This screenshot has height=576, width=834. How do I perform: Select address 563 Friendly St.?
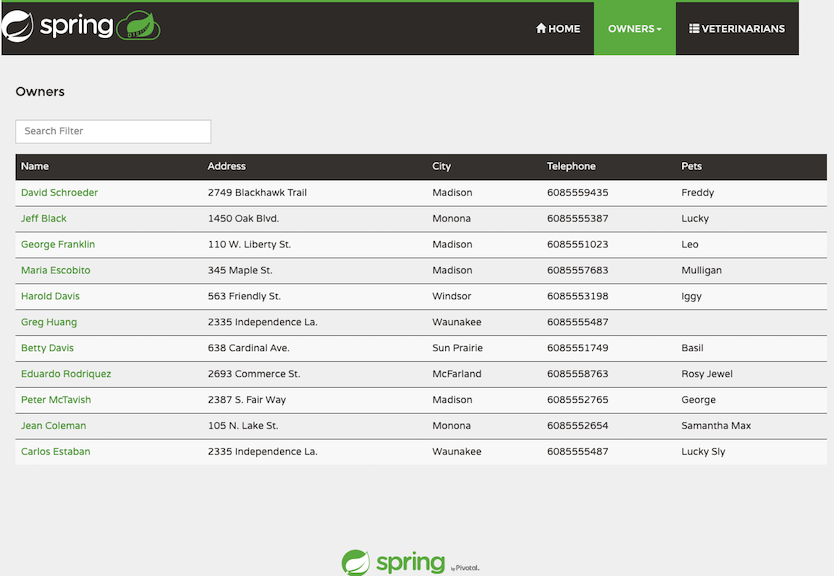(245, 296)
